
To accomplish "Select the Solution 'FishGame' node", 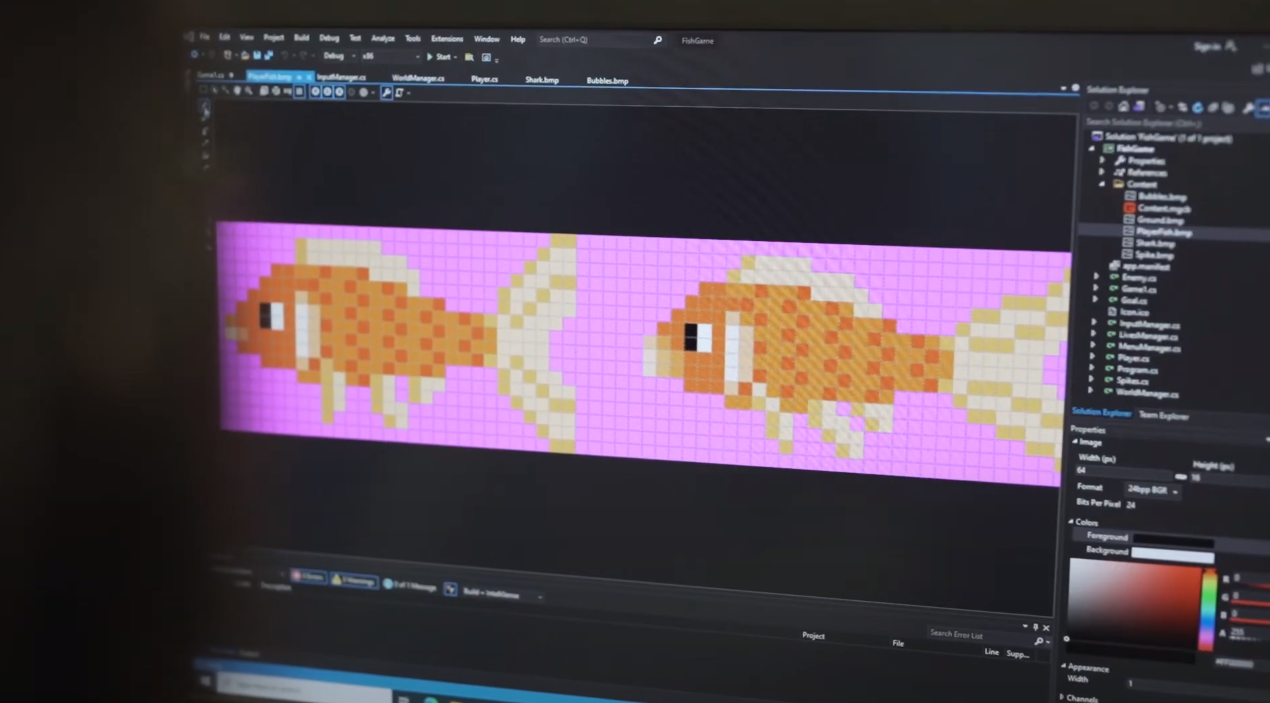I will [x=1162, y=137].
